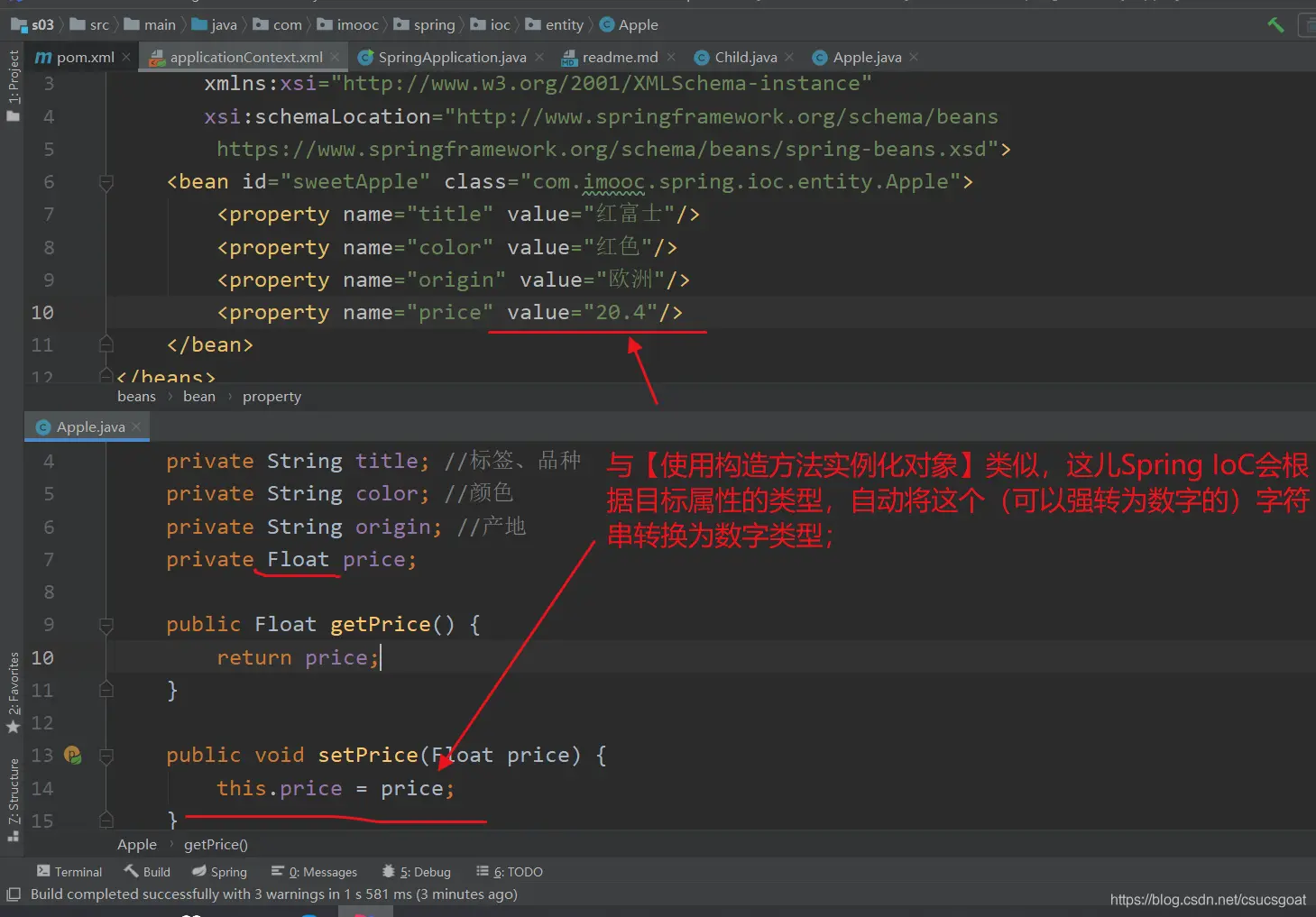Click the price value "20.4" in XML

(621, 313)
